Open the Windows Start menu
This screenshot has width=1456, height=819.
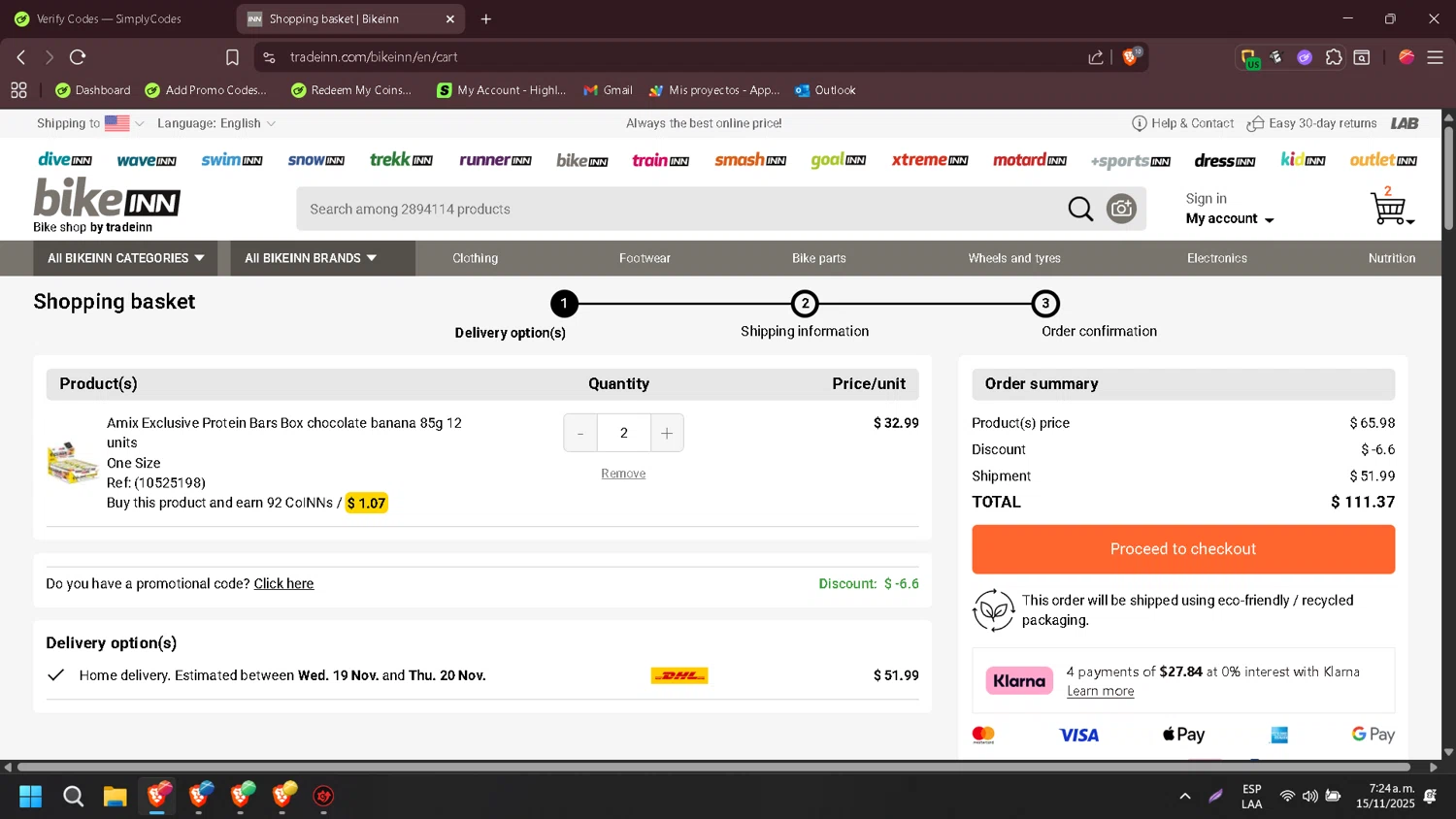coord(30,797)
